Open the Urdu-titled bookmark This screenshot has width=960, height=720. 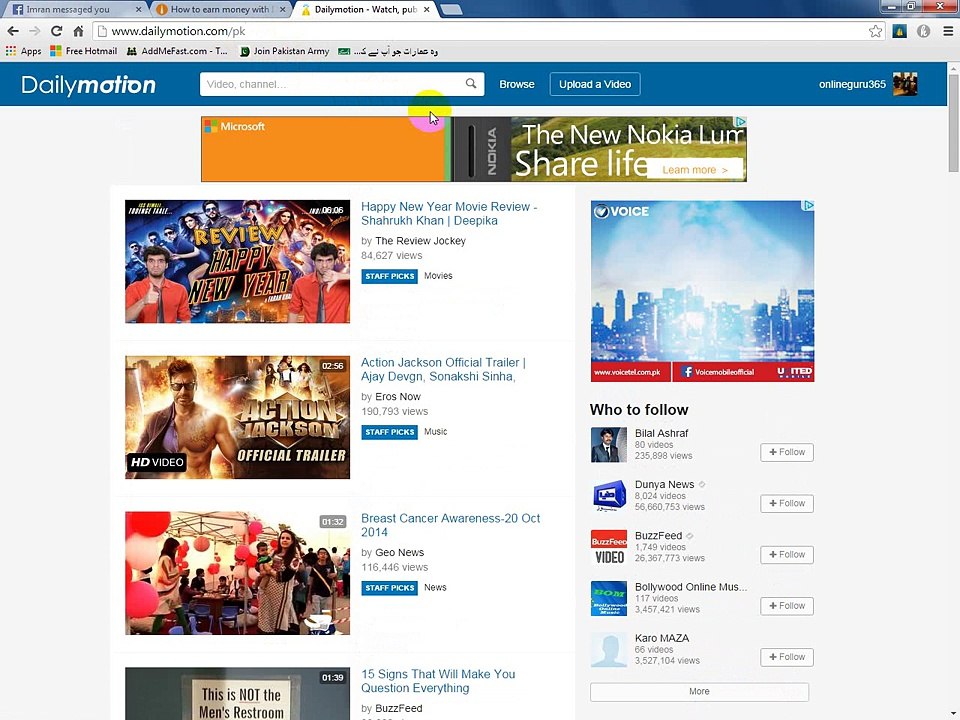click(x=388, y=51)
